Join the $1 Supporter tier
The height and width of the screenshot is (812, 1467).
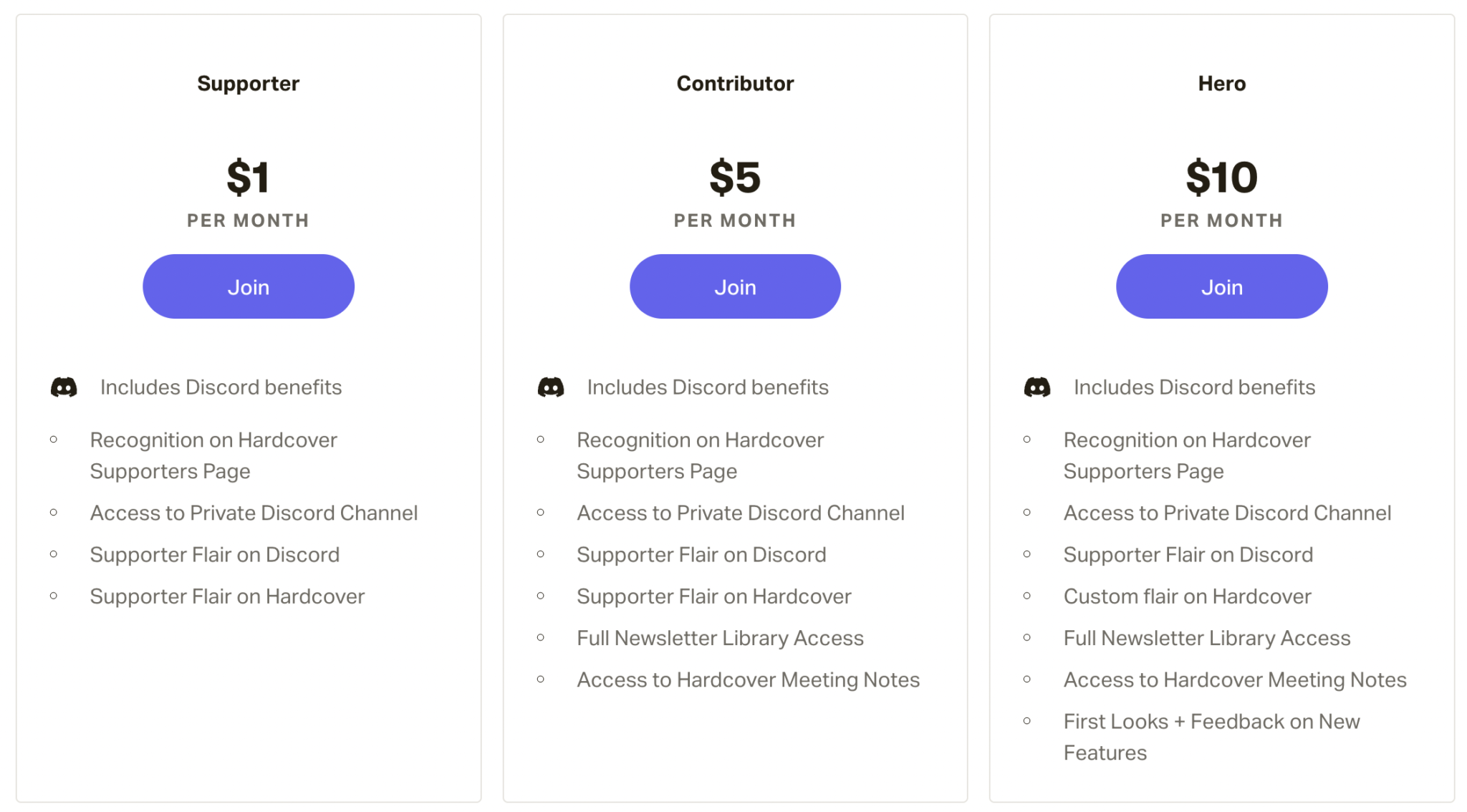click(248, 286)
